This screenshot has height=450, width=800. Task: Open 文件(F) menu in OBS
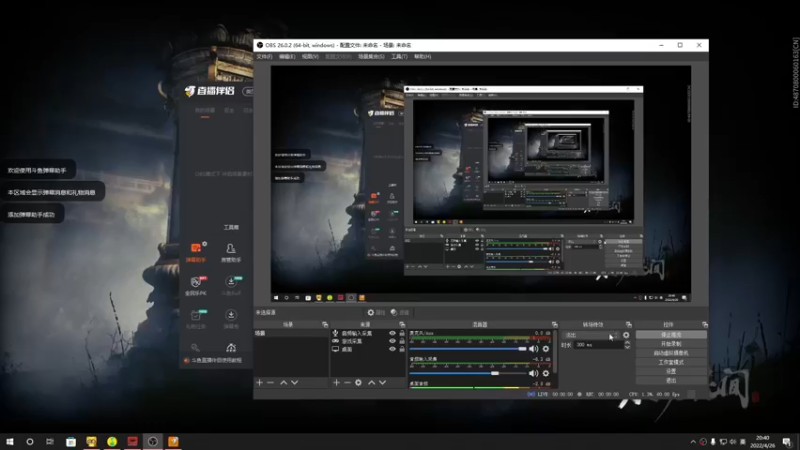click(264, 57)
